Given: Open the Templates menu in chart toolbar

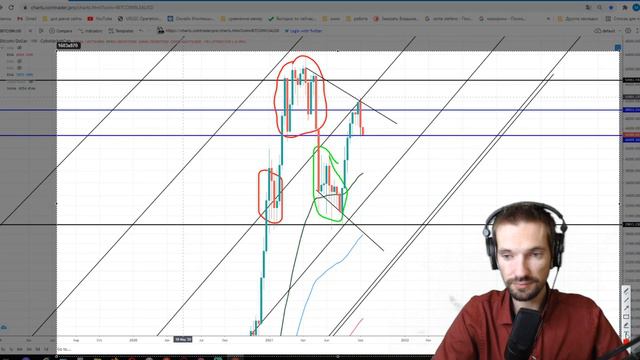Looking at the screenshot, I should (122, 31).
